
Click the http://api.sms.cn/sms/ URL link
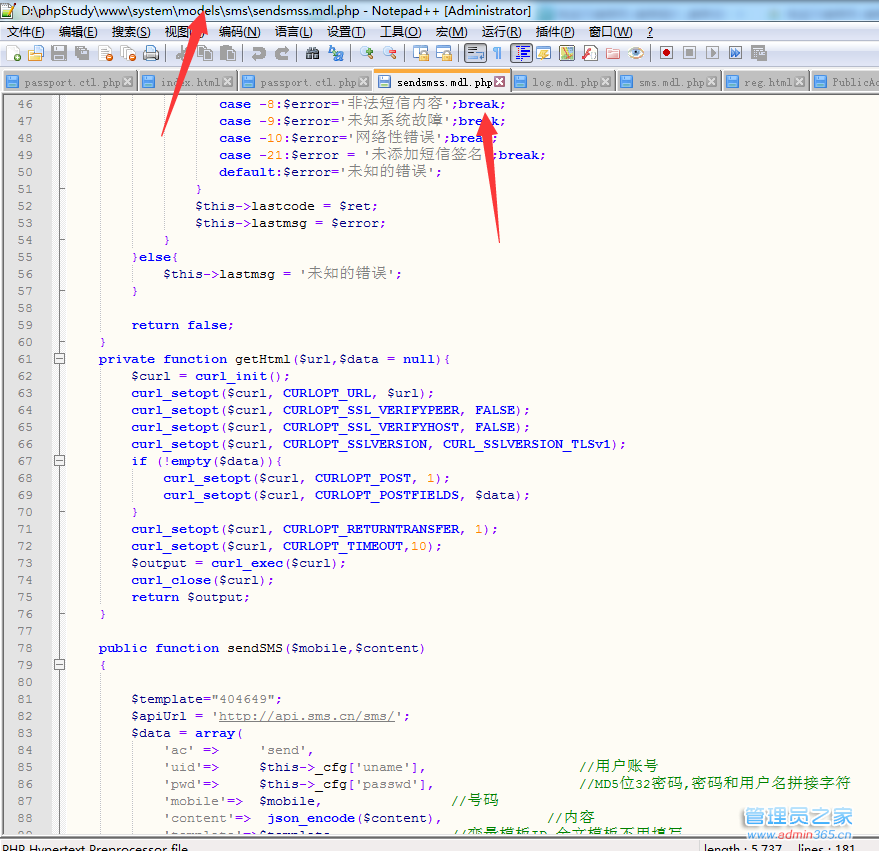(x=306, y=716)
